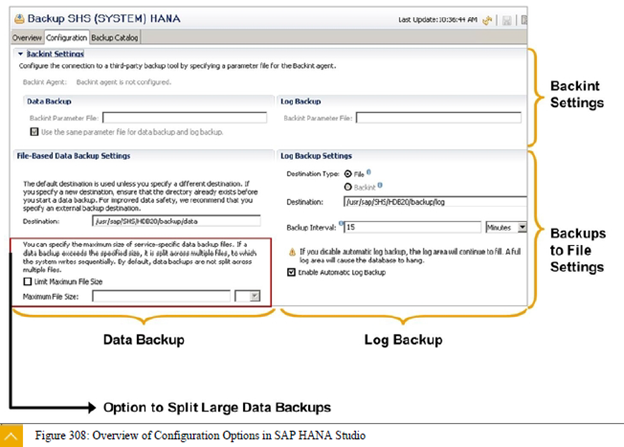Viewport: 624px width, 447px height.
Task: Open the Minutes interval unit dropdown
Action: tap(522, 227)
